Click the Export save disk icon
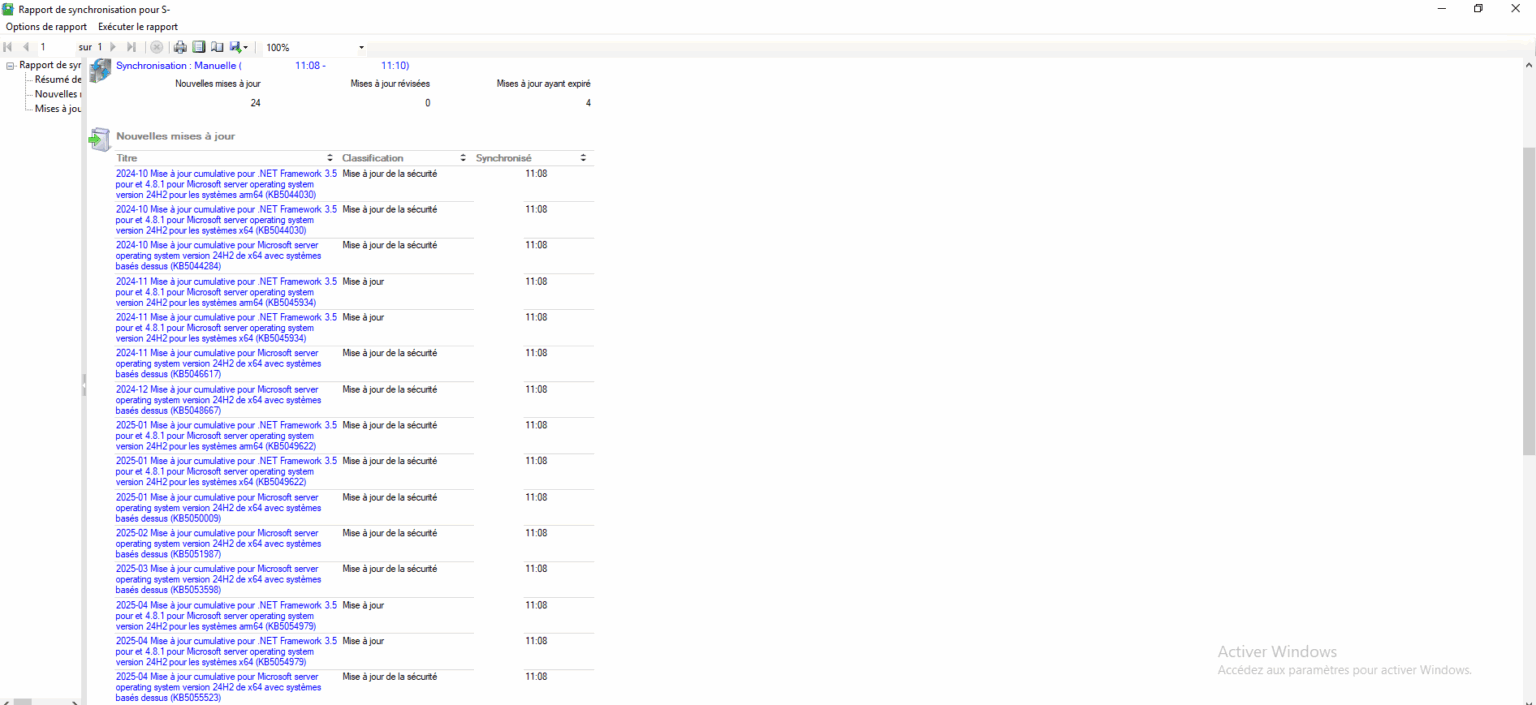This screenshot has width=1536, height=705. [x=235, y=47]
